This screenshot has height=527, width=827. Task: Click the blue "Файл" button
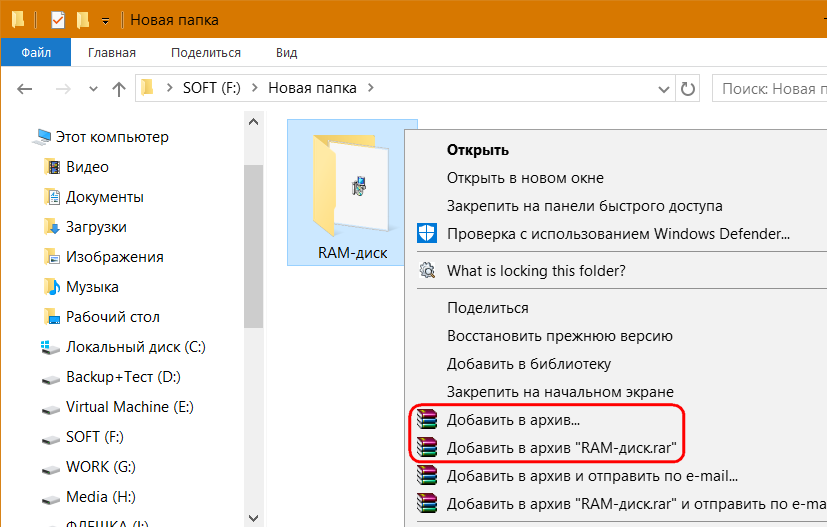[36, 52]
